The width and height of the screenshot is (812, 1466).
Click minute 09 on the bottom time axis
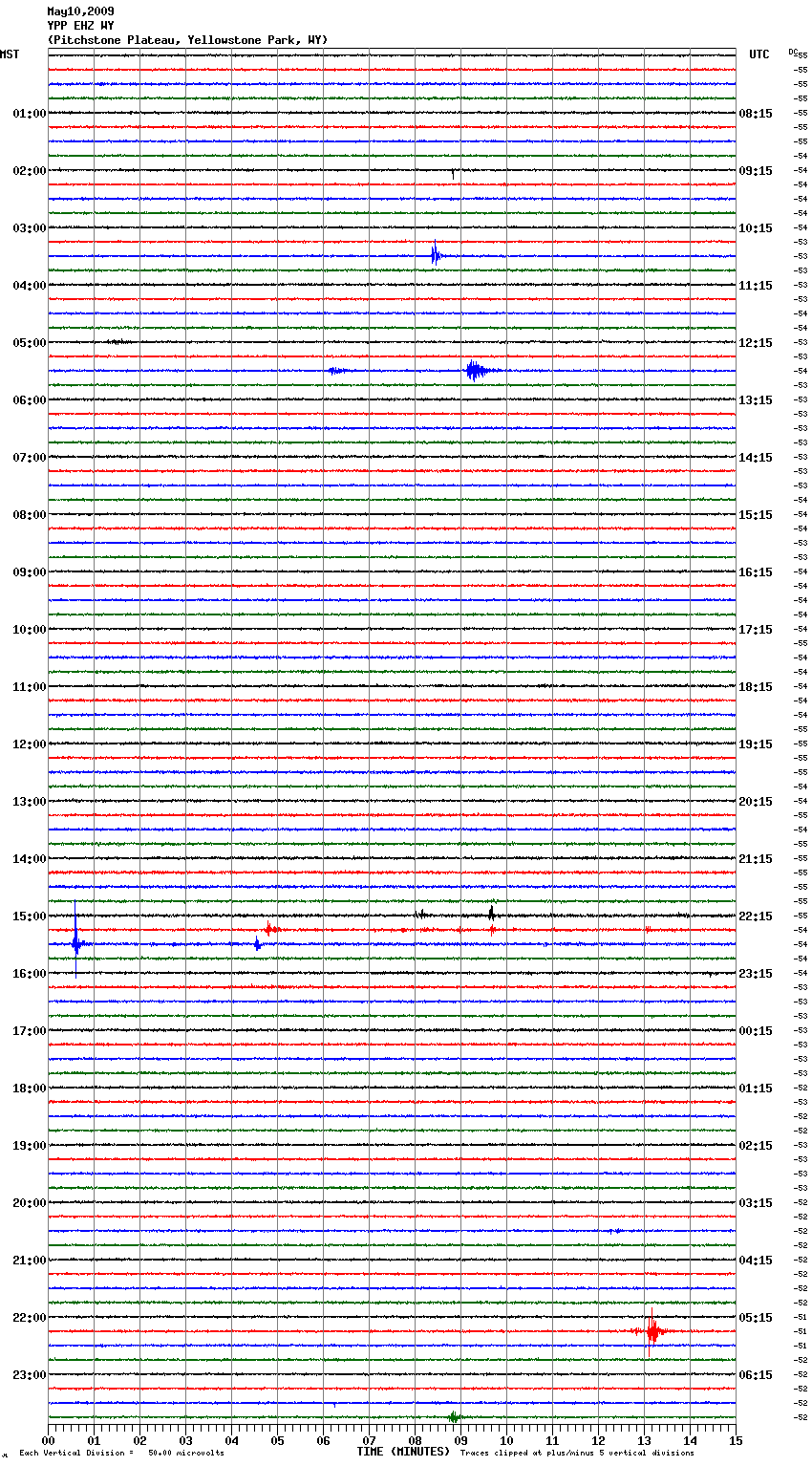pos(460,1440)
